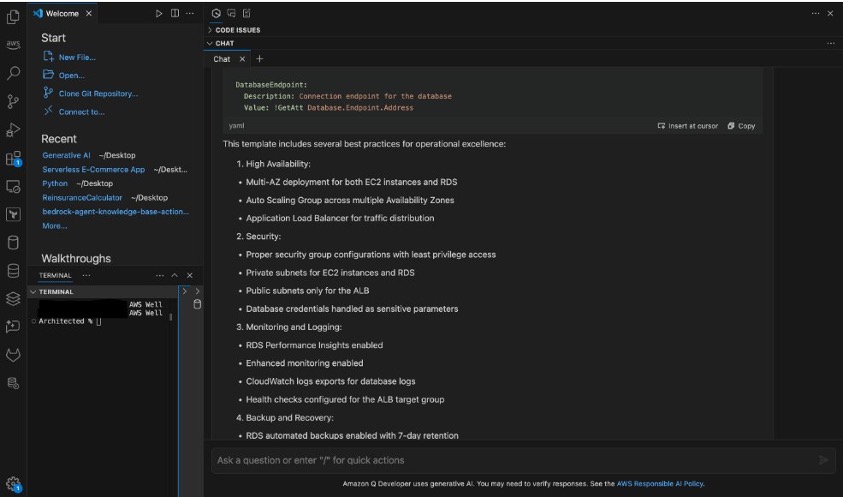The width and height of the screenshot is (844, 498).
Task: Open recent project Generative AI
Action: pyautogui.click(x=66, y=155)
